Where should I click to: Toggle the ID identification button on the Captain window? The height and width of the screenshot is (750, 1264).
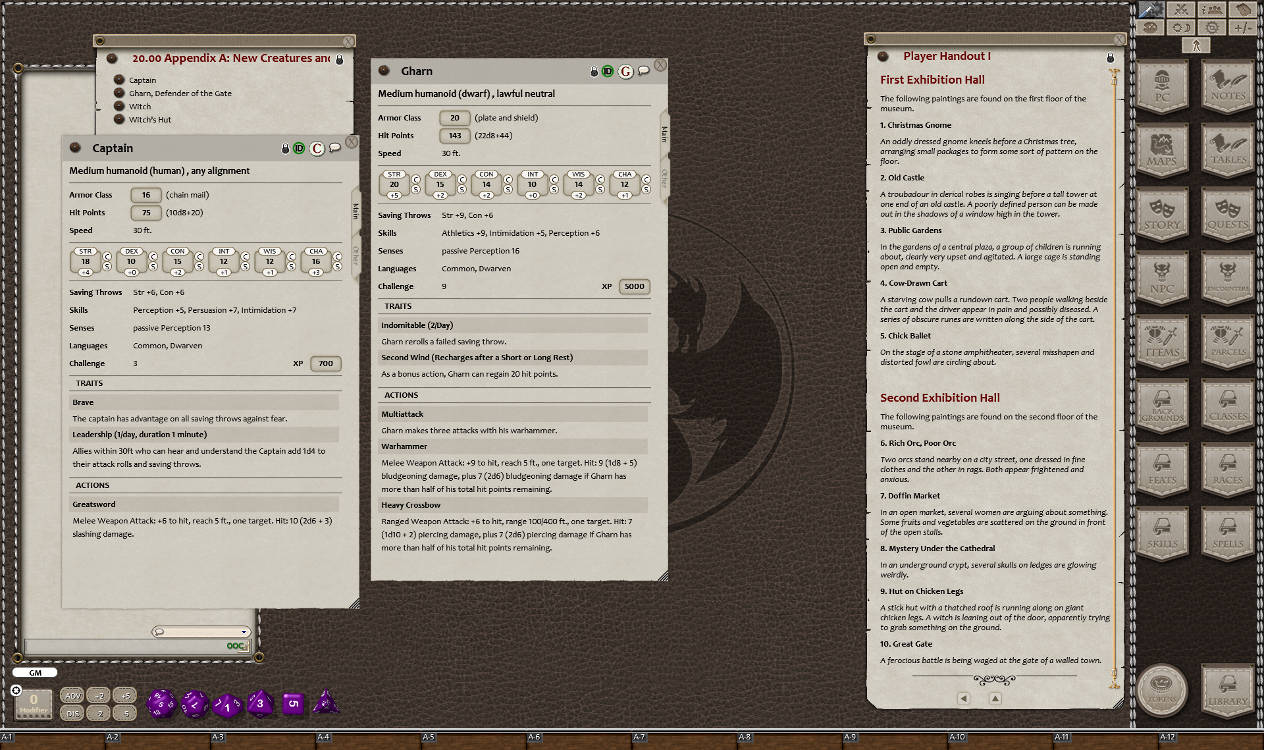click(x=299, y=148)
